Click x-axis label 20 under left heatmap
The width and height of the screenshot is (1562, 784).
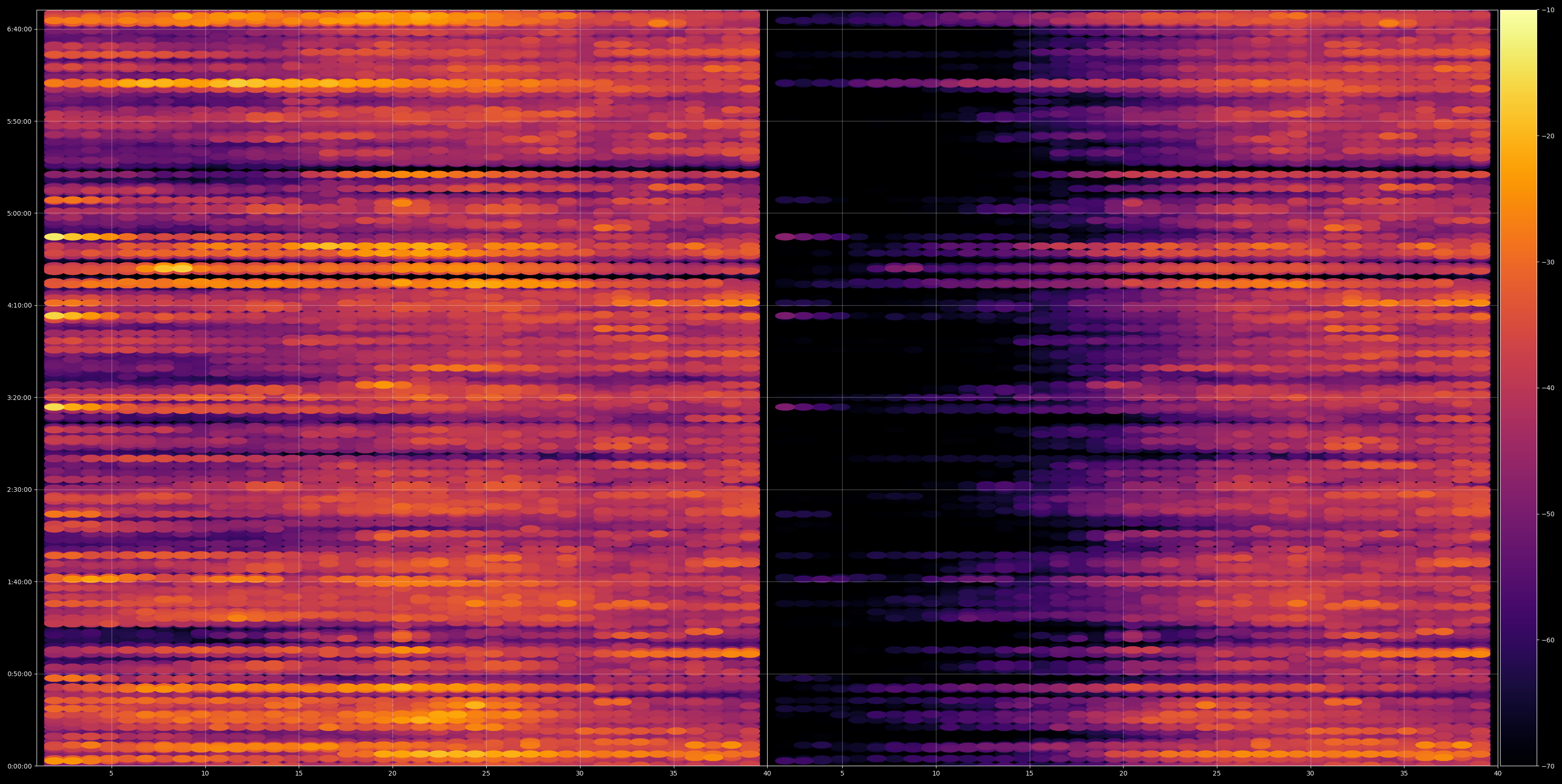[392, 774]
